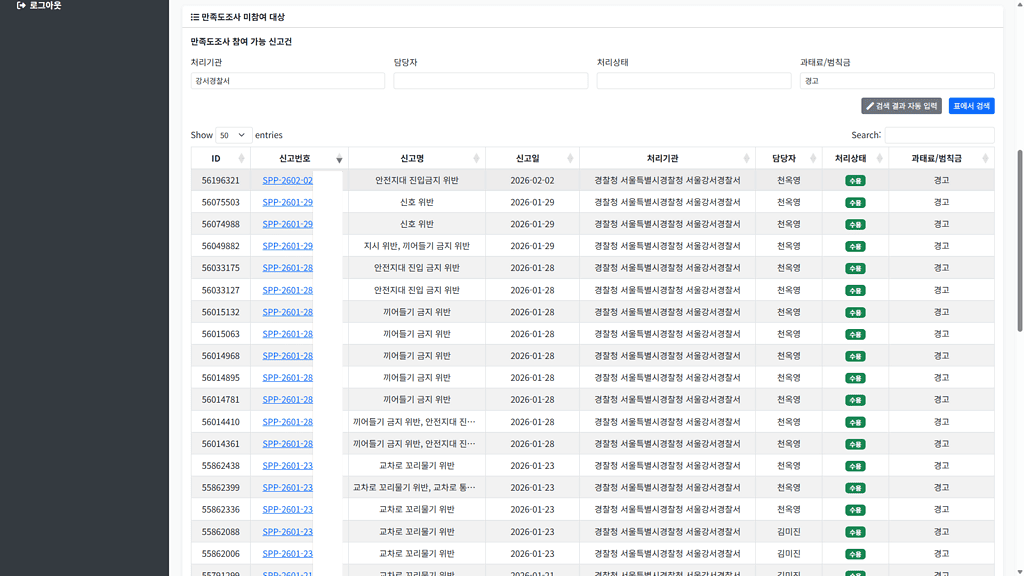This screenshot has width=1024, height=576.
Task: Click the 담당자 column sort icon
Action: (x=812, y=157)
